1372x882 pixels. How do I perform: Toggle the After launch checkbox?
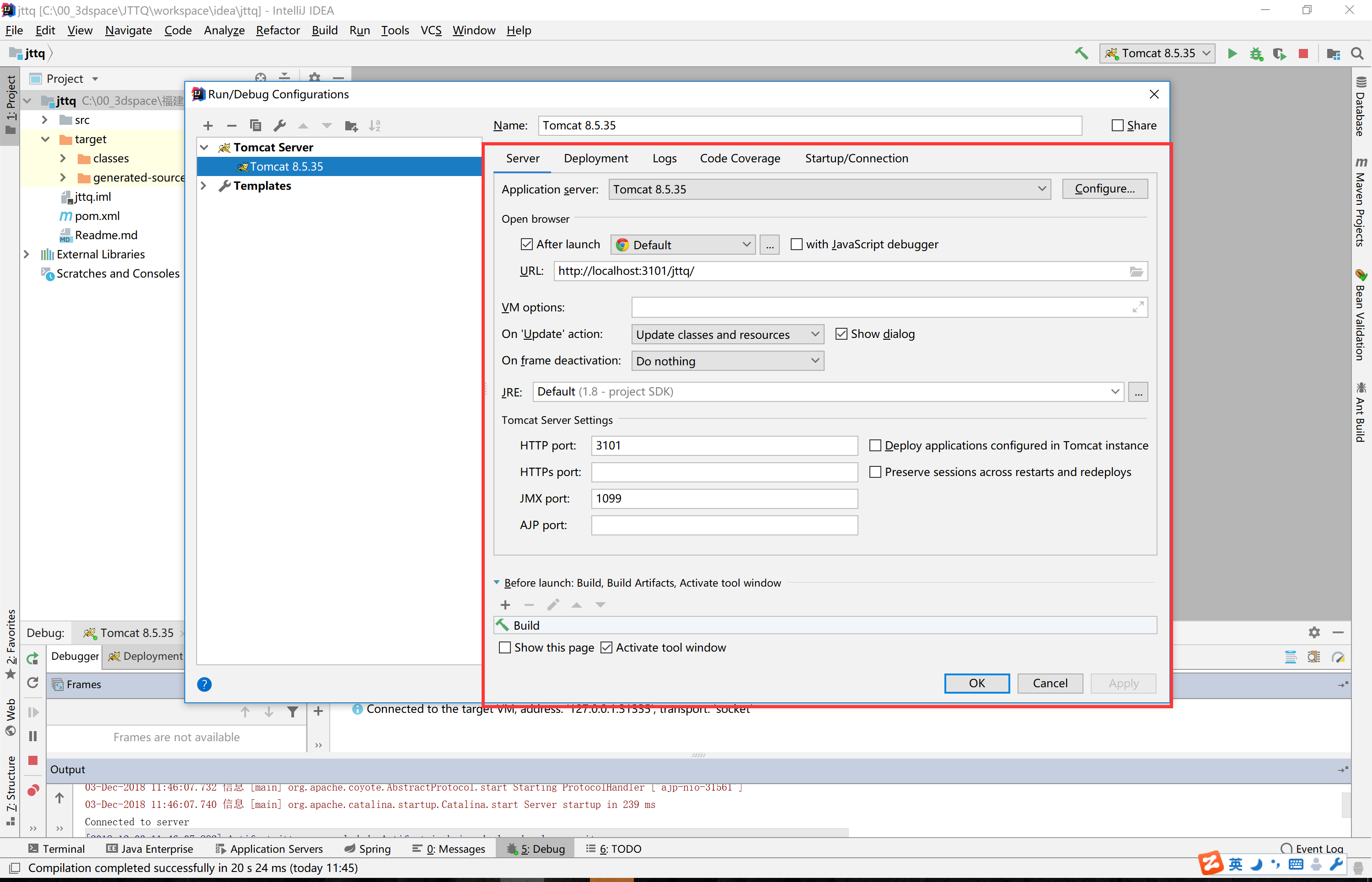(526, 245)
